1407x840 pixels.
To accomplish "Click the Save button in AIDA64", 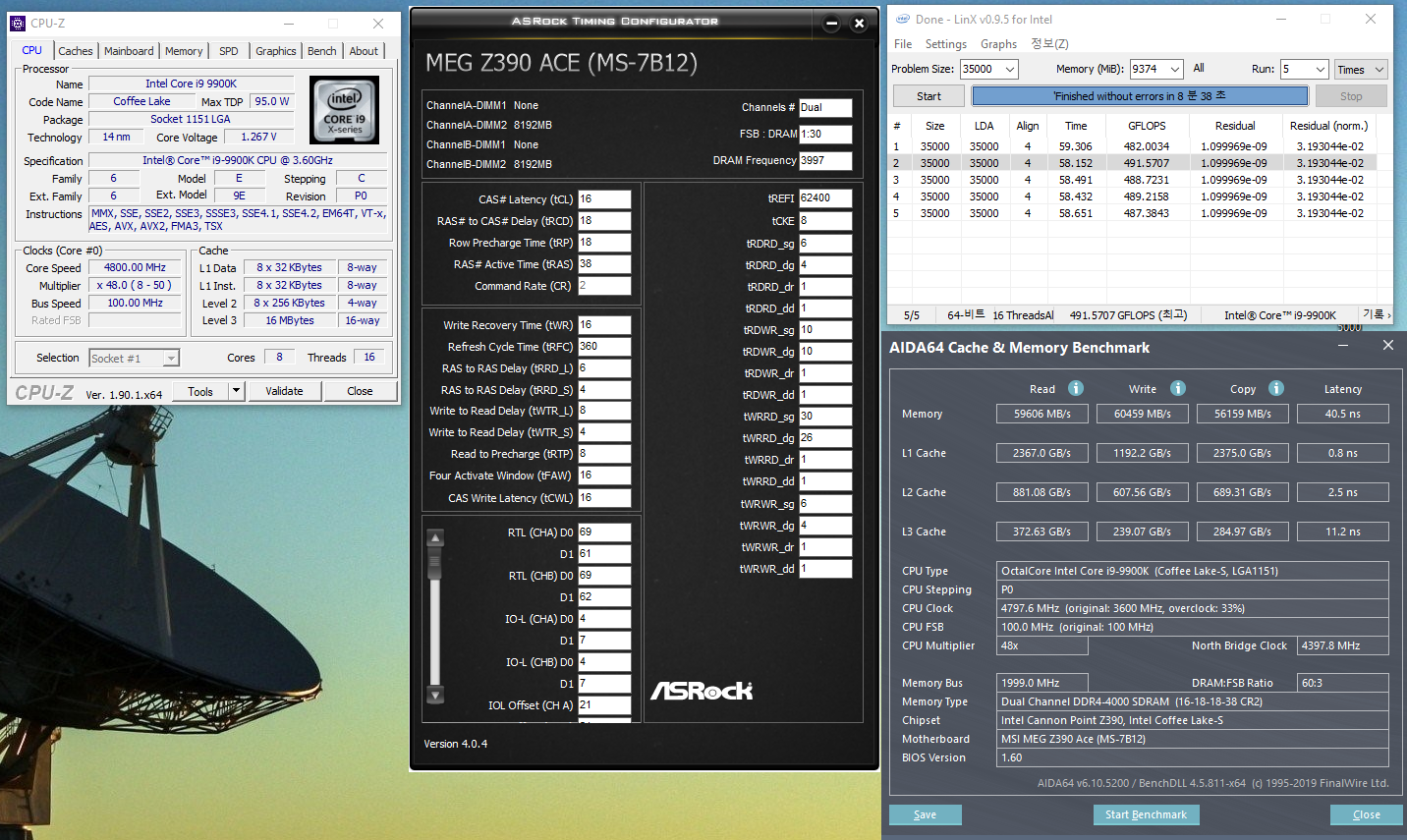I will 926,814.
